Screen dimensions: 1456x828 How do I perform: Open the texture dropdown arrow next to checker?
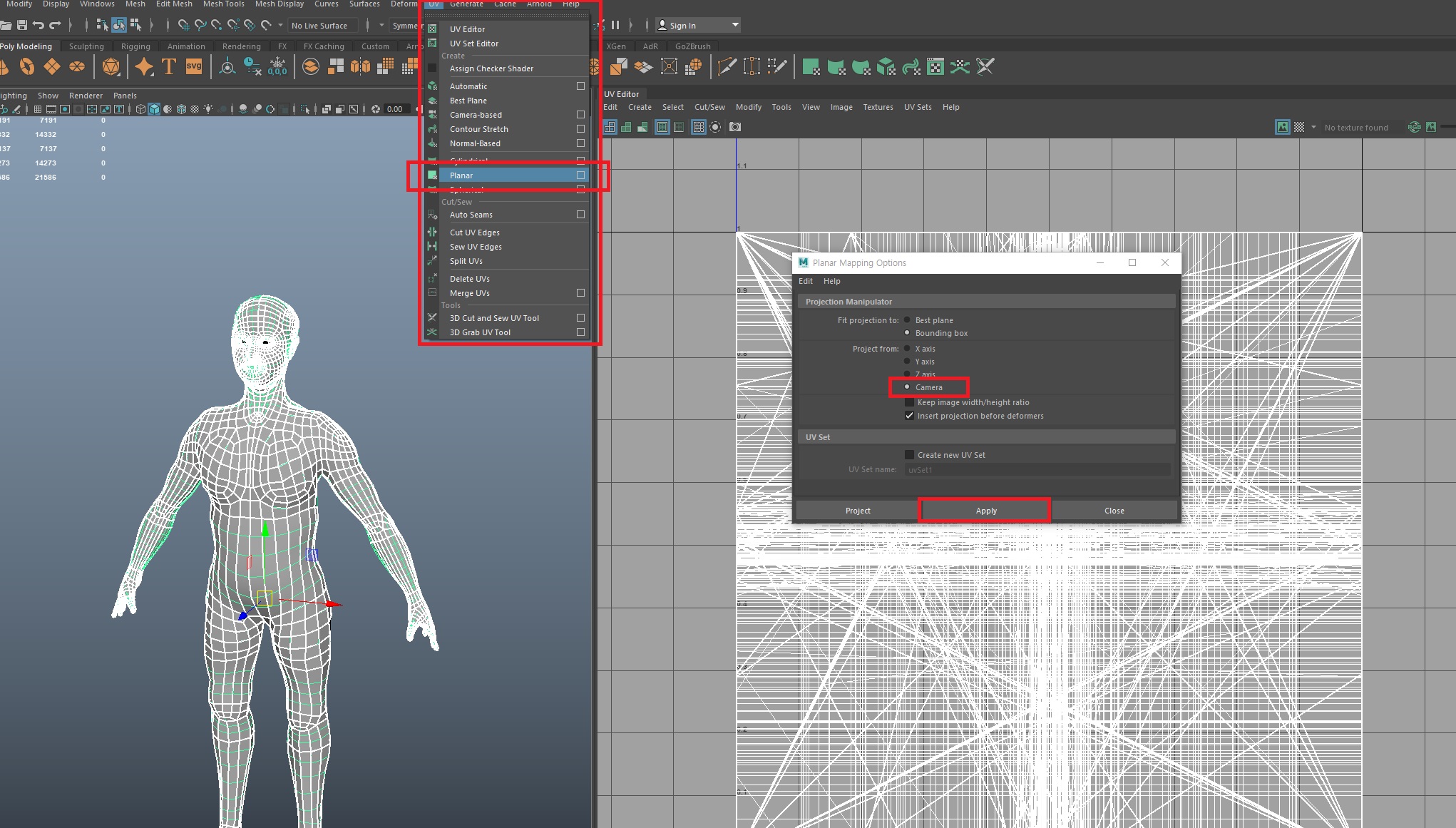[1313, 127]
